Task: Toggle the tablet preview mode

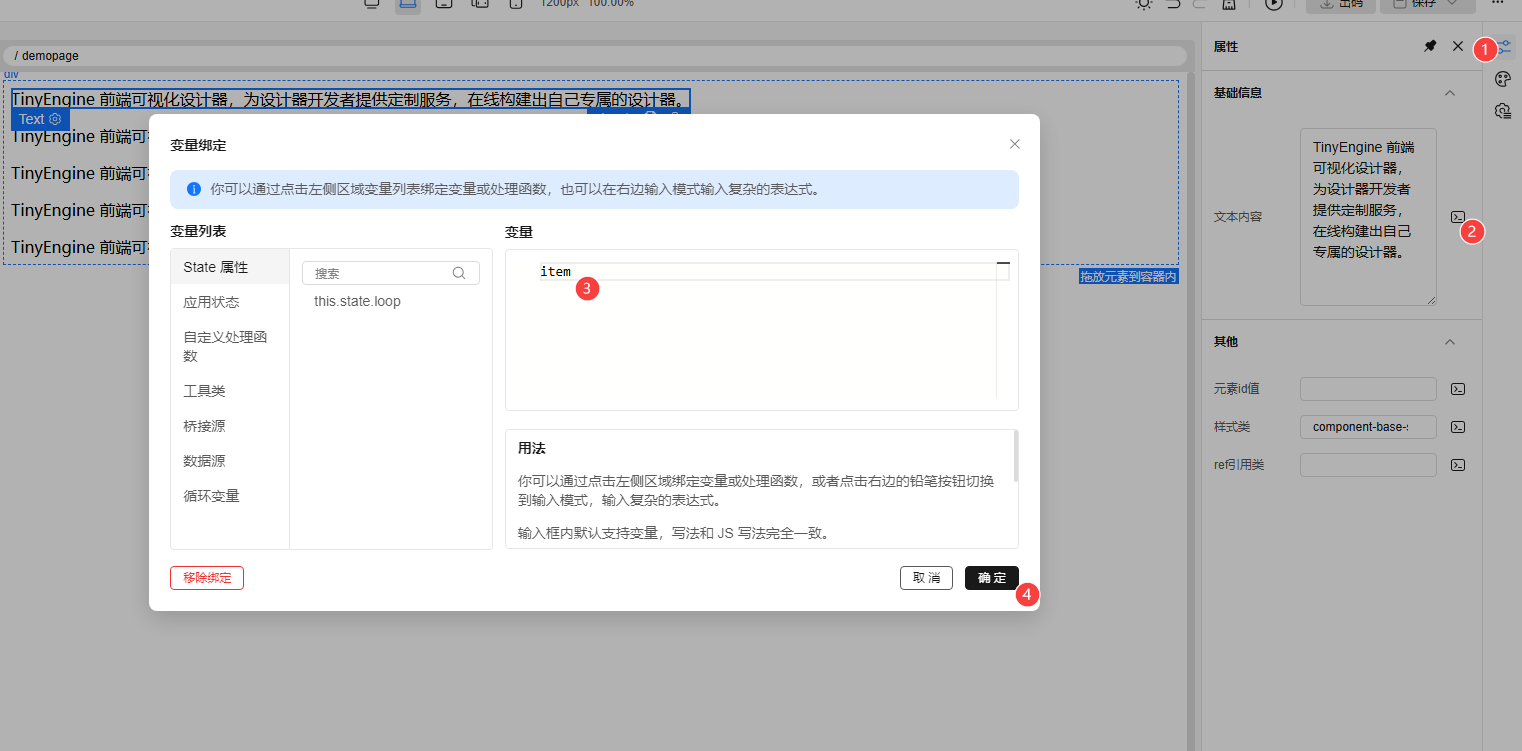Action: 444,4
